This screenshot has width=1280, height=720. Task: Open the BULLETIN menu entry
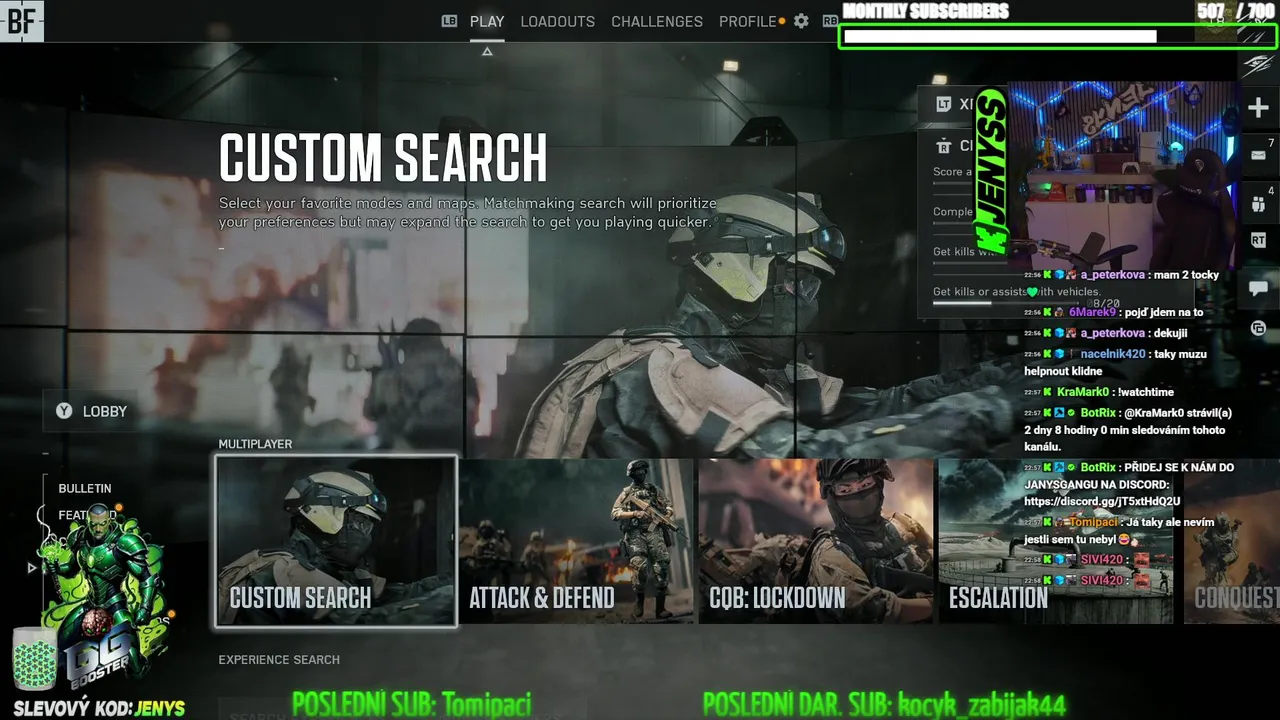point(85,488)
